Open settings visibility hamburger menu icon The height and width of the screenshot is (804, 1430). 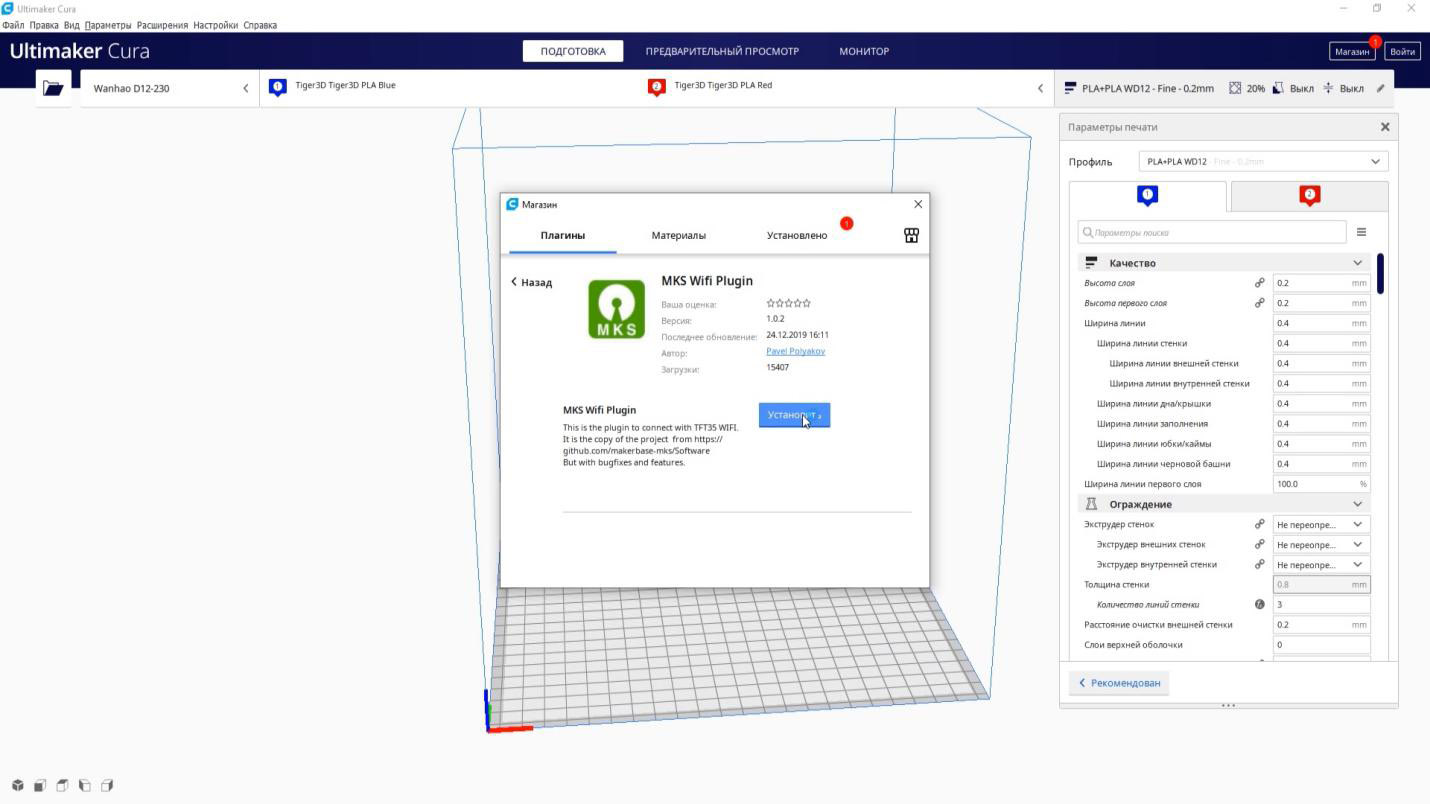pos(1361,232)
